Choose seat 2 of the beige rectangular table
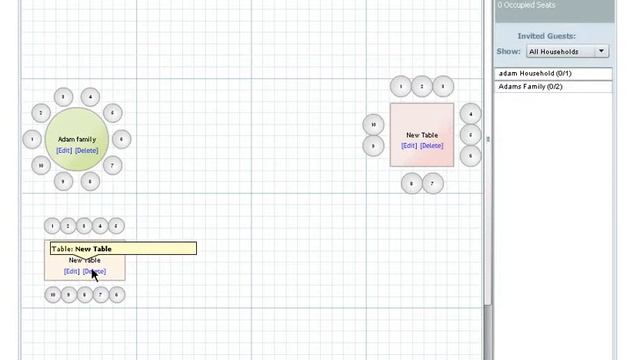 point(68,226)
